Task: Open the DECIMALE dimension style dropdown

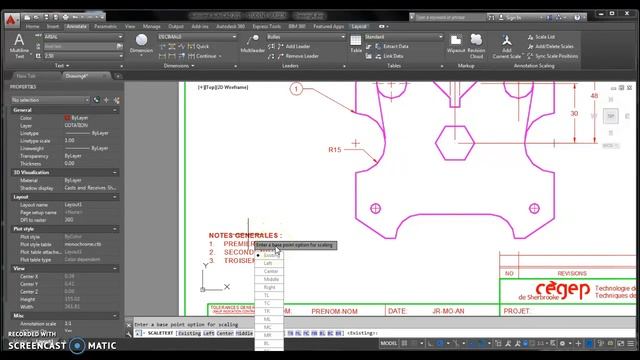Action: 197,37
